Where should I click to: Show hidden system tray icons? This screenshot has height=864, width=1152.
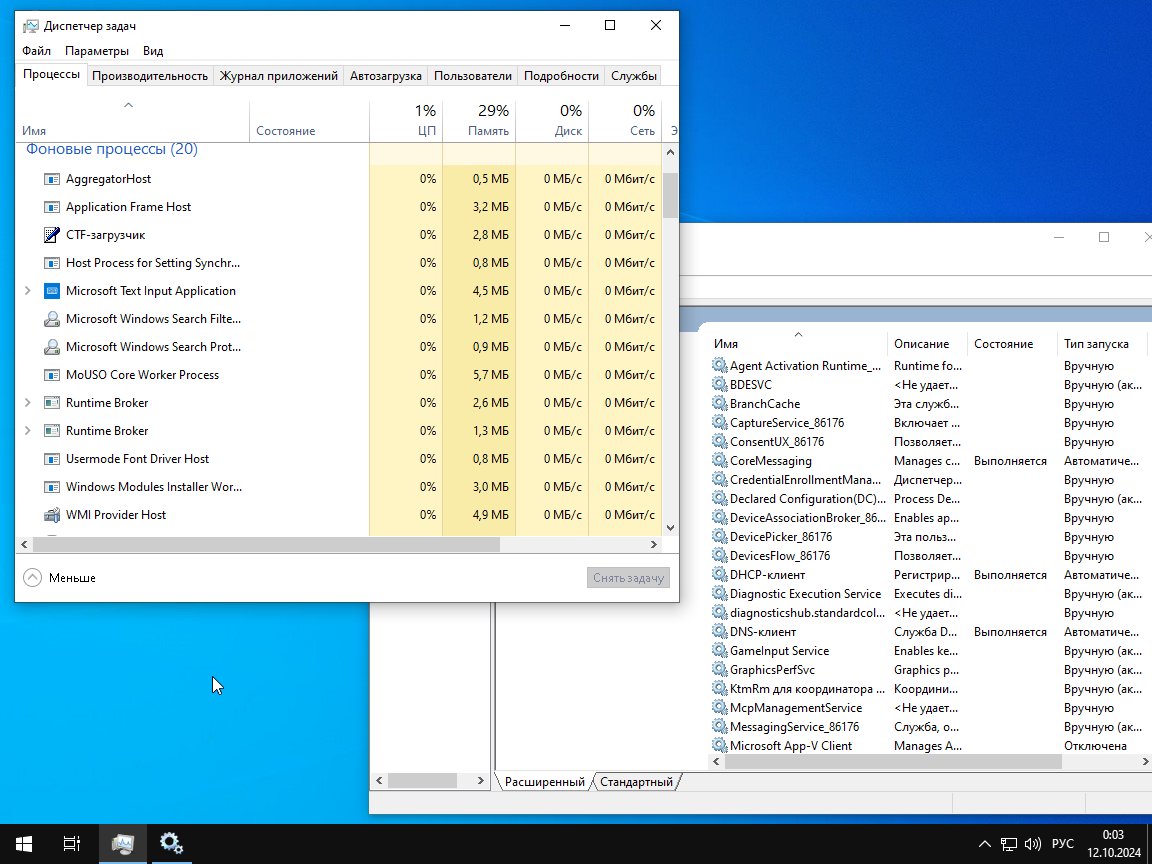(985, 844)
